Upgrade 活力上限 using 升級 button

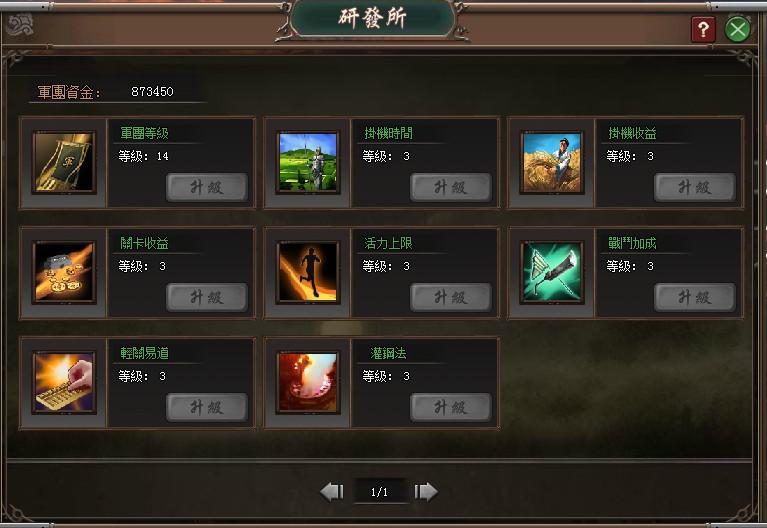(x=451, y=297)
